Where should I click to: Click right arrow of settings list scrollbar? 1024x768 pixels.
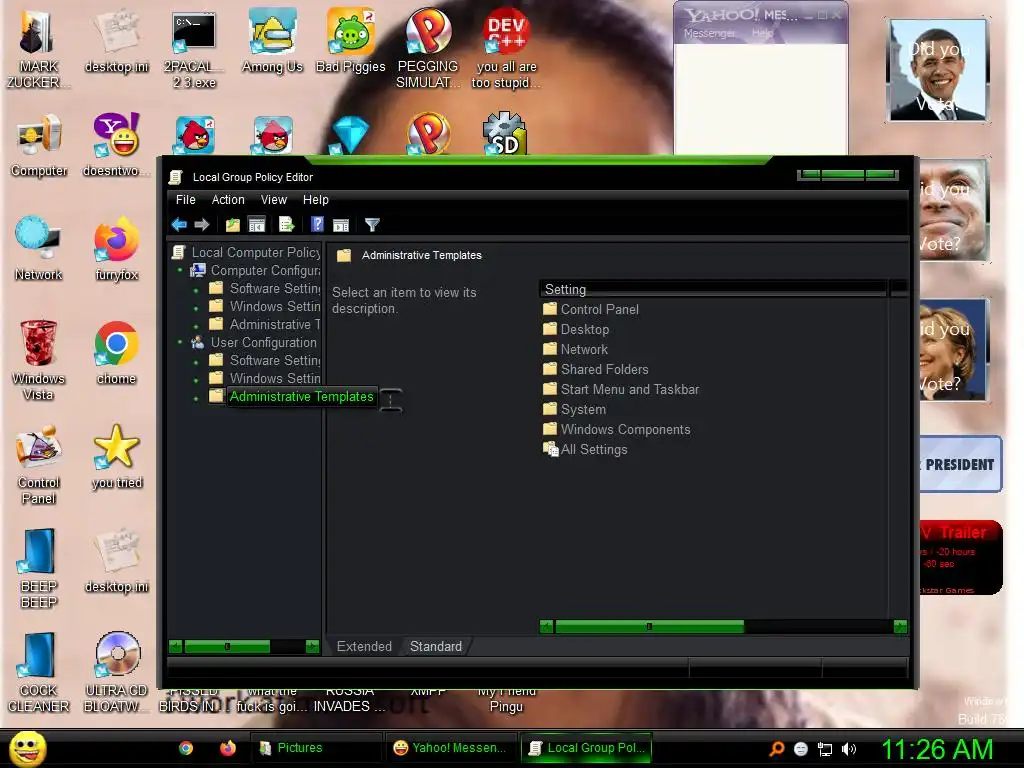[x=900, y=627]
